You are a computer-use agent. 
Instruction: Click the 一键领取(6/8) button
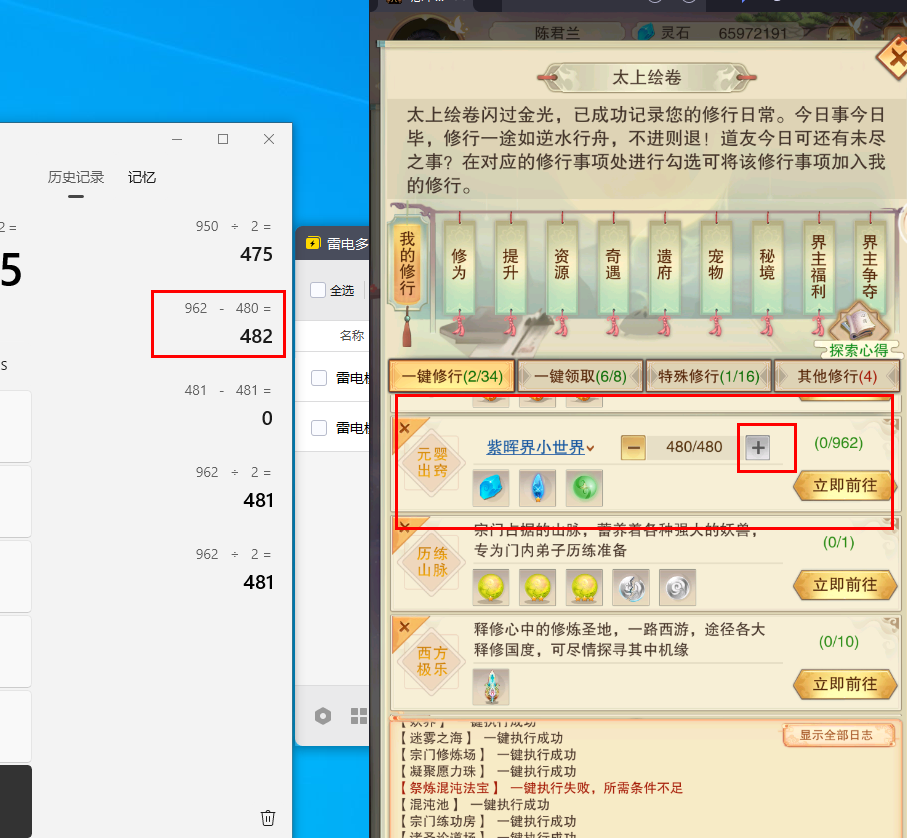pos(580,376)
